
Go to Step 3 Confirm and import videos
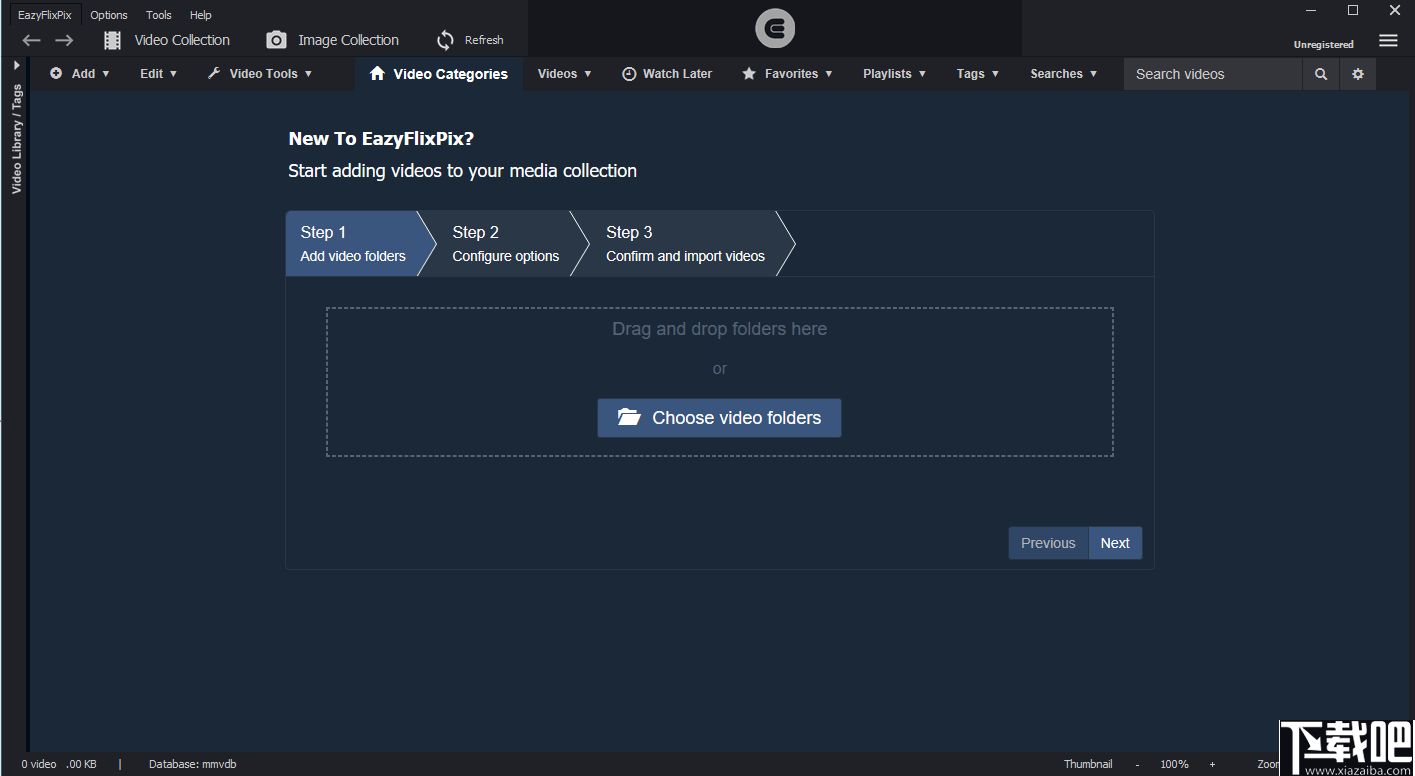(685, 243)
